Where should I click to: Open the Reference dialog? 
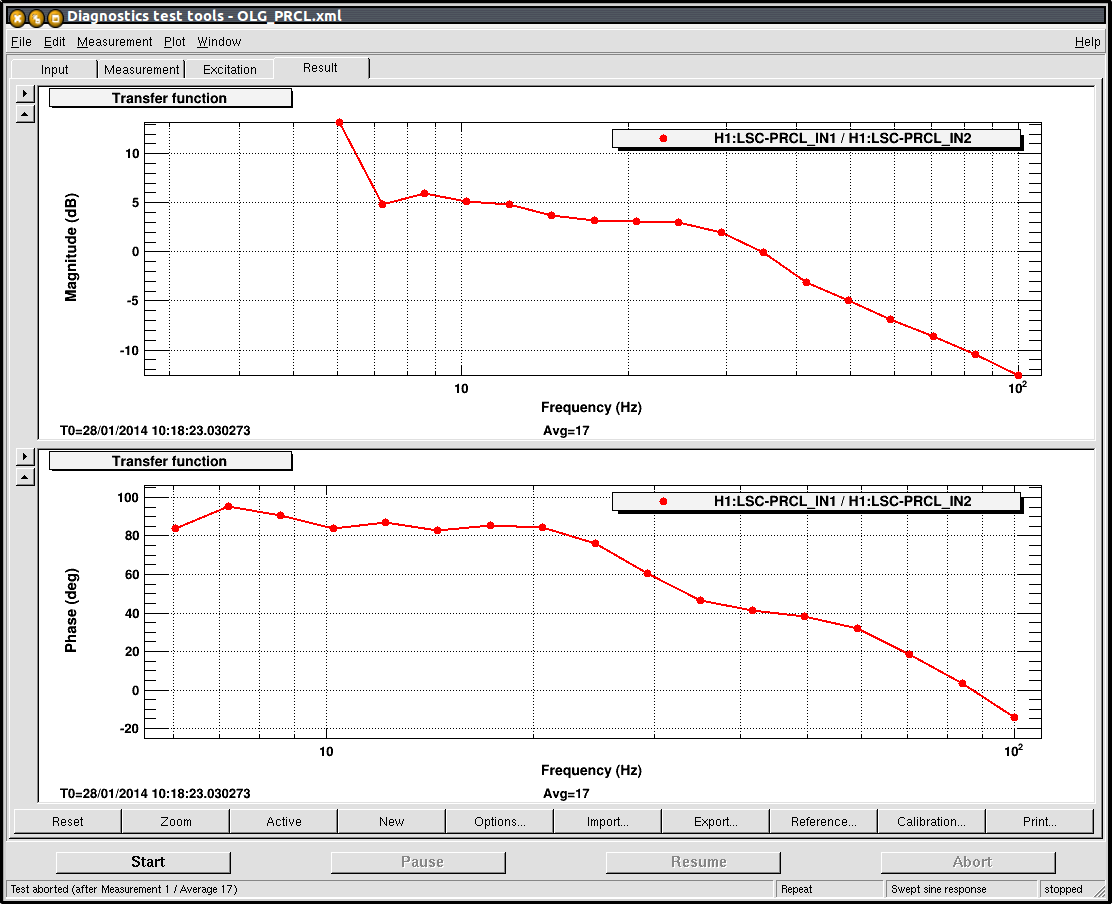point(823,821)
